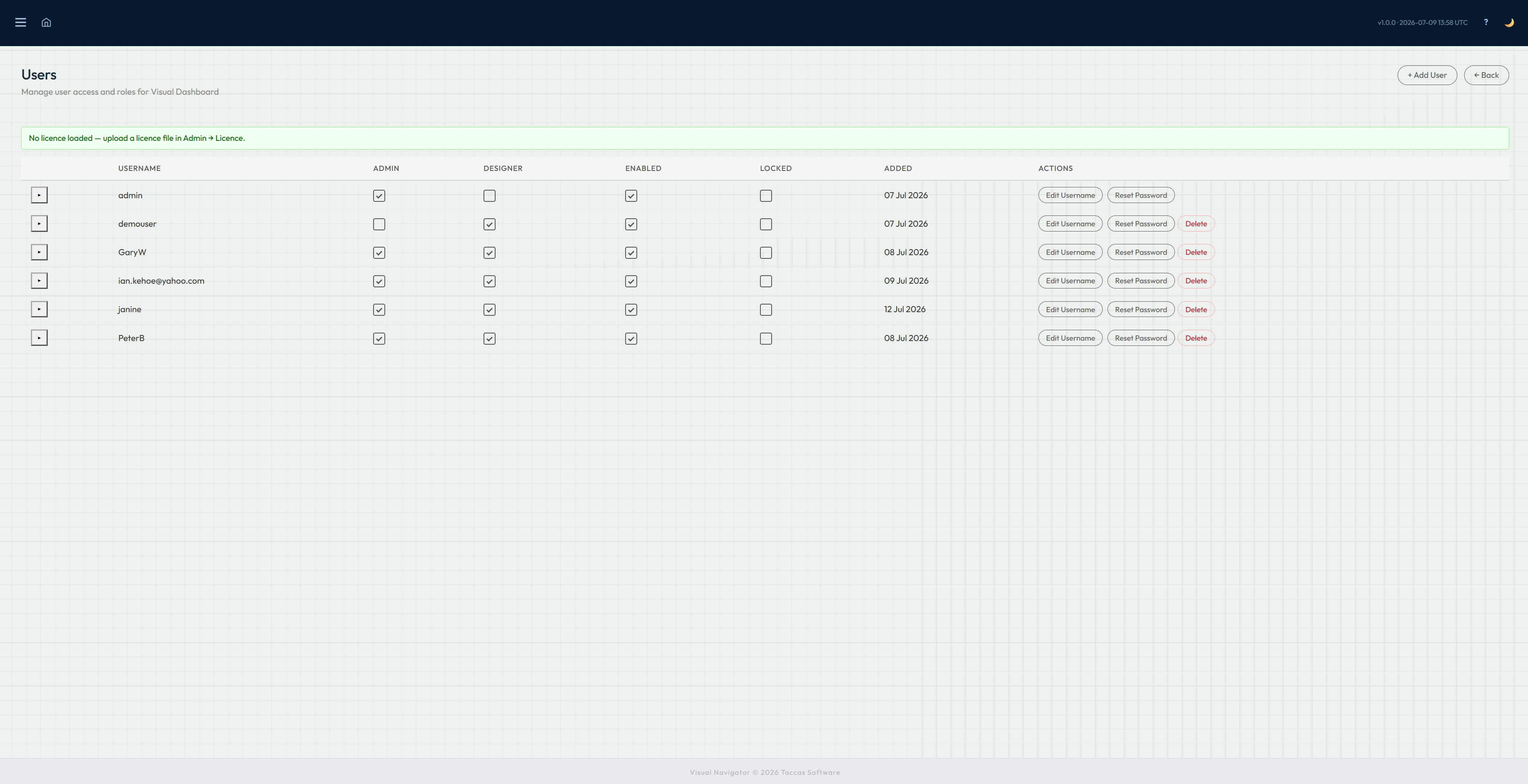Viewport: 1528px width, 784px height.
Task: Delete the janine account
Action: pyautogui.click(x=1196, y=309)
